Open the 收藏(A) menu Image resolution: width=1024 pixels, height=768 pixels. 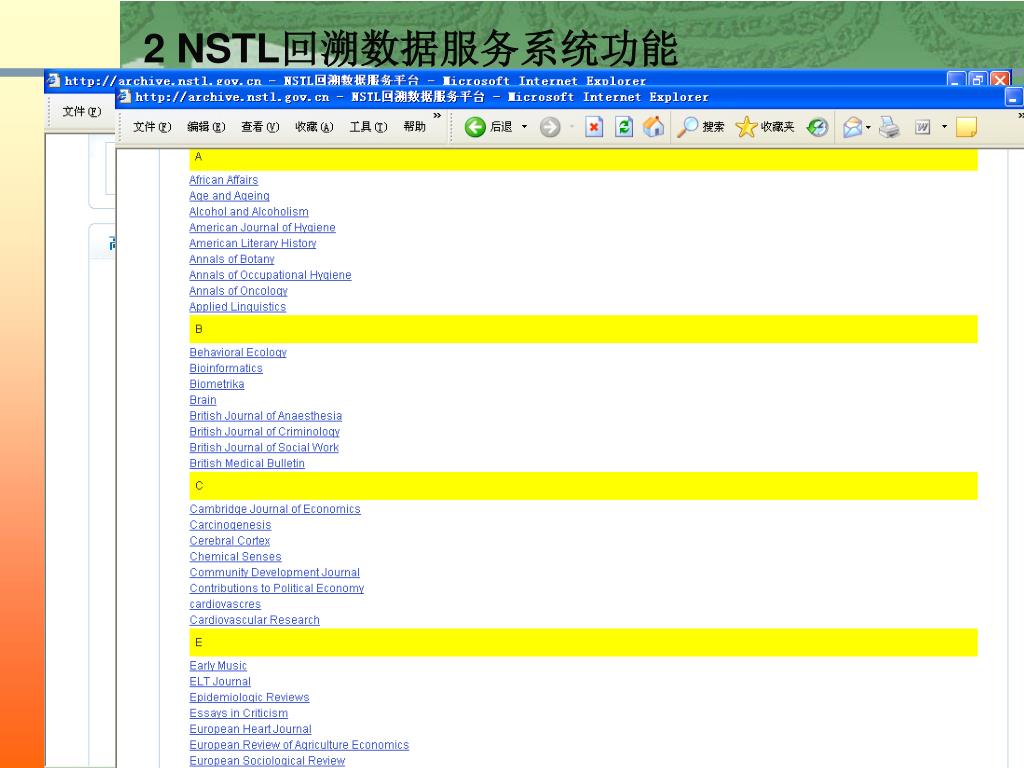[314, 127]
